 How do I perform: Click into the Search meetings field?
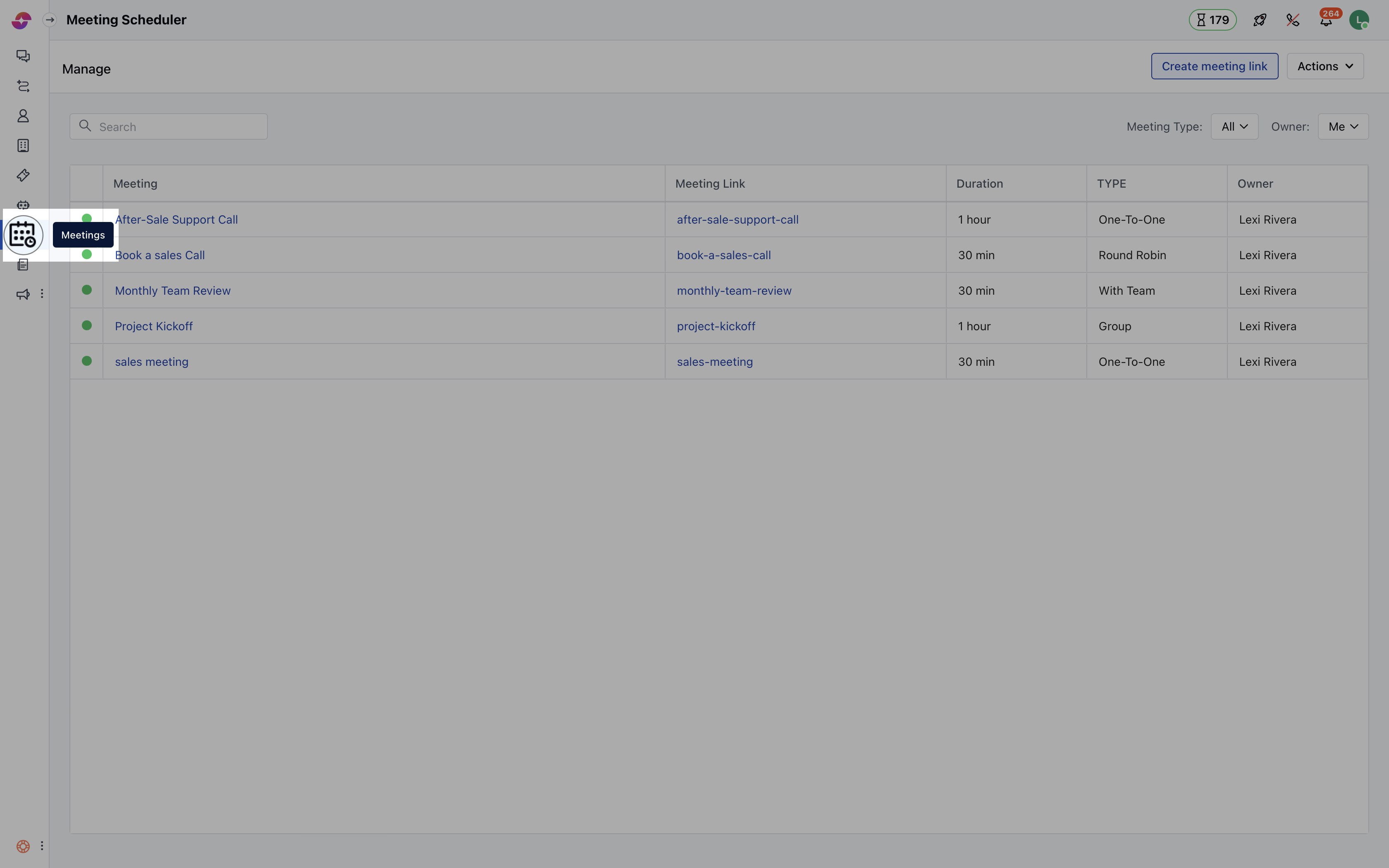tap(178, 126)
